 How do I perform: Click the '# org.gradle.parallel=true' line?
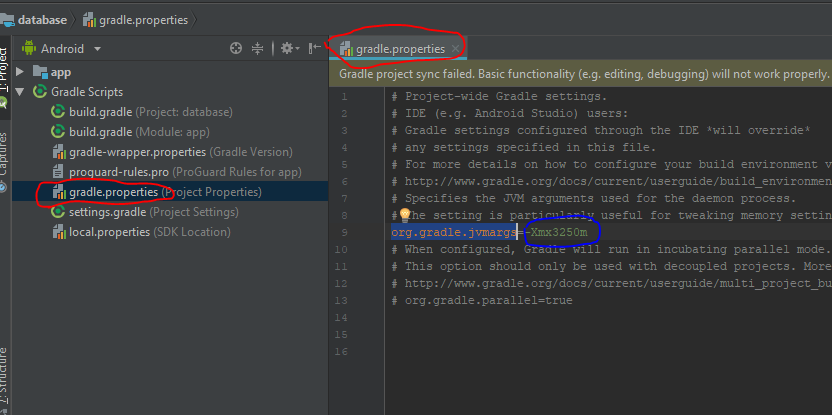coord(482,300)
